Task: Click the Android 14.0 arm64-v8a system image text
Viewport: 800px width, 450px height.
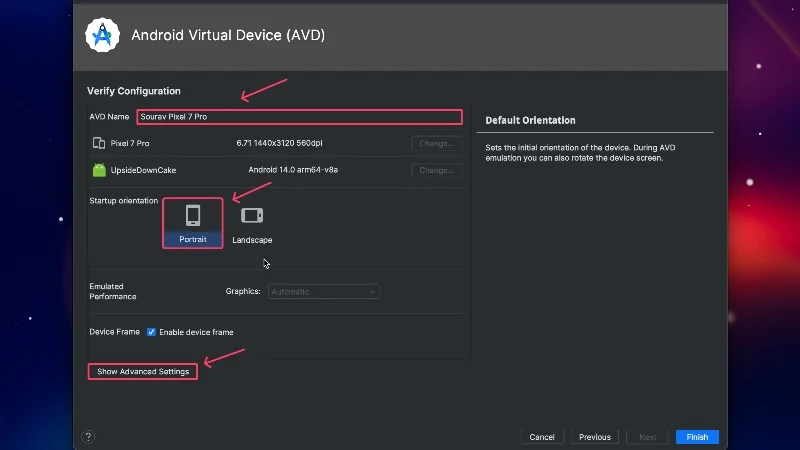Action: [293, 170]
